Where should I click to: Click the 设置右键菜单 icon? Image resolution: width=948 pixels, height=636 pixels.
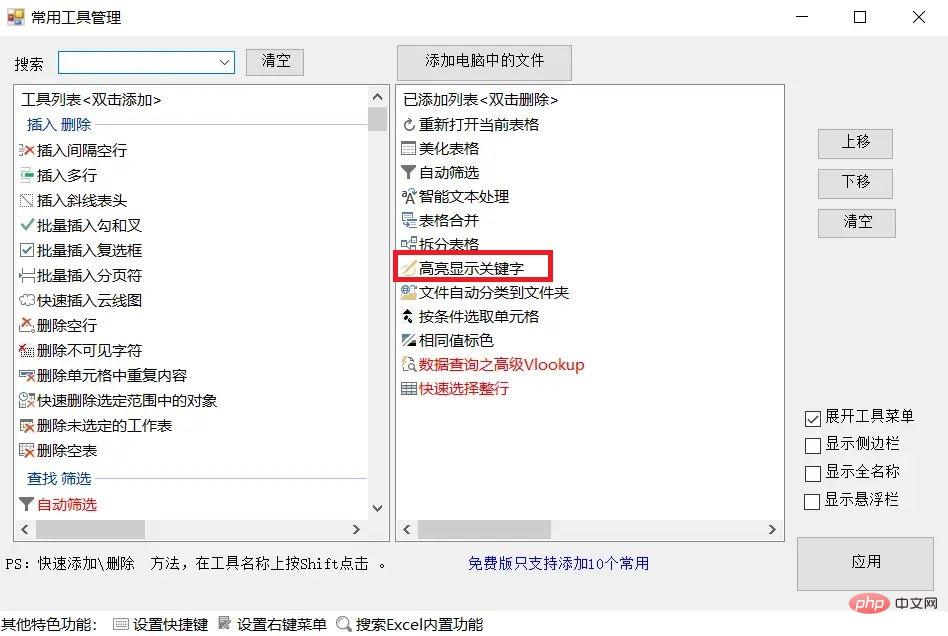coord(225,623)
